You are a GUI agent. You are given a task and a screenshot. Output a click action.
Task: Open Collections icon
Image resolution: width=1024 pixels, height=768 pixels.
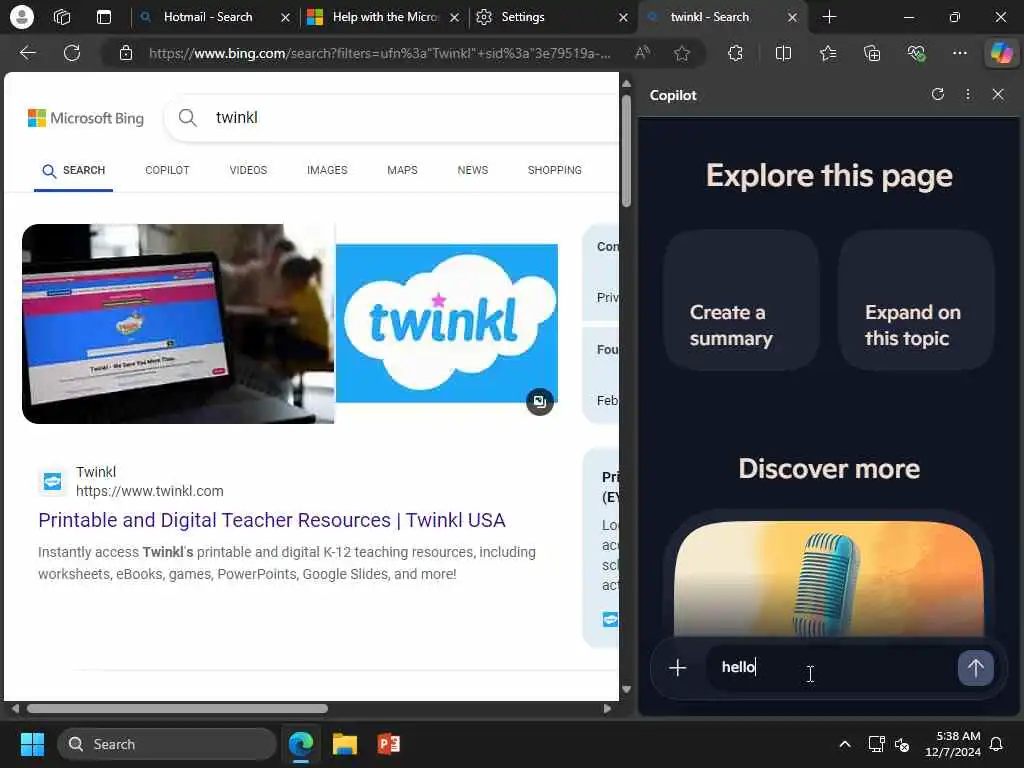click(872, 53)
